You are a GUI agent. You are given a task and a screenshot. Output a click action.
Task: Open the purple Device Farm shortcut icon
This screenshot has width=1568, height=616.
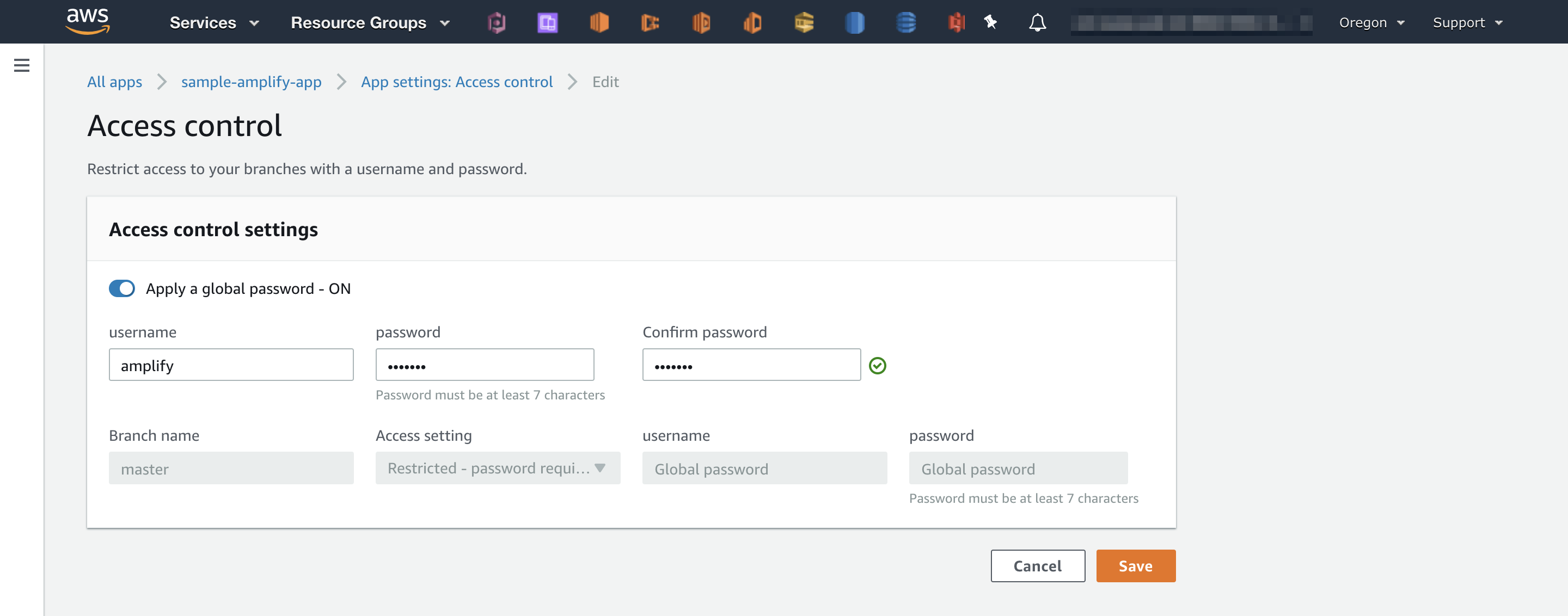[547, 22]
